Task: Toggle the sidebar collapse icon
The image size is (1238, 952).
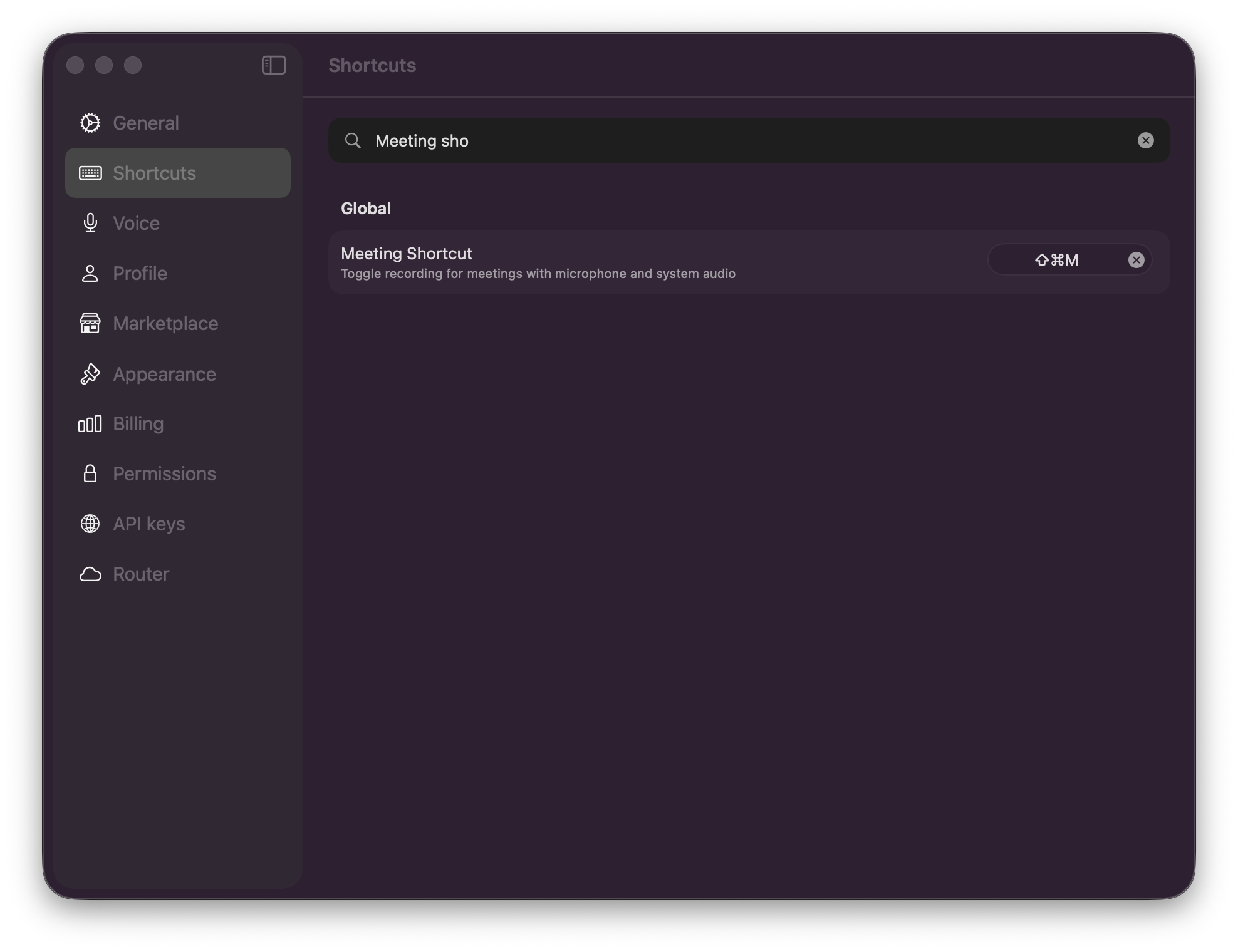Action: [x=274, y=65]
